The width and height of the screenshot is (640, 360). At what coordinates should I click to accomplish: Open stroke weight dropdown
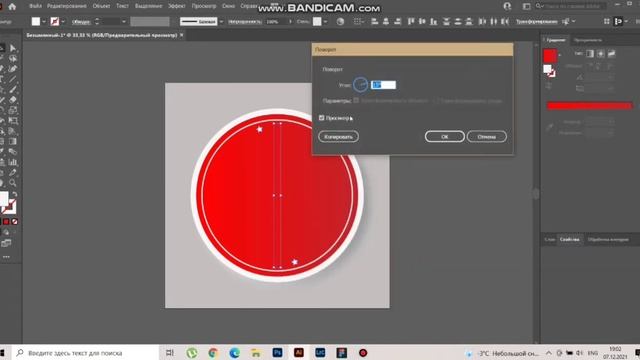coord(124,22)
